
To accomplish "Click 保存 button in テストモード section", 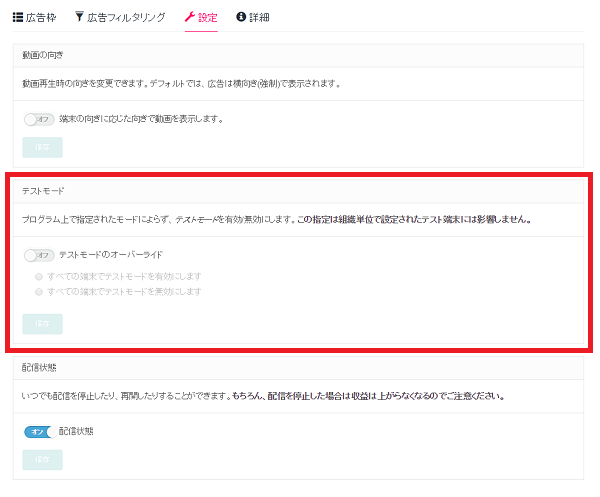I will click(x=42, y=324).
